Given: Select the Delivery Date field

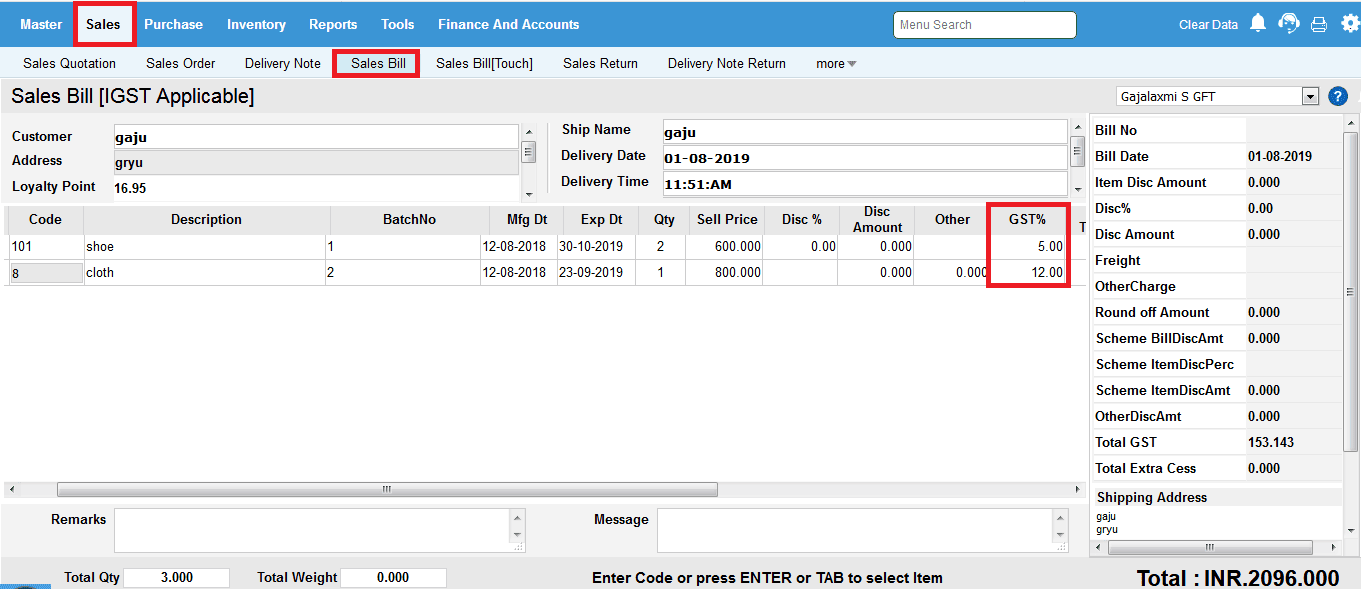Looking at the screenshot, I should pos(864,158).
